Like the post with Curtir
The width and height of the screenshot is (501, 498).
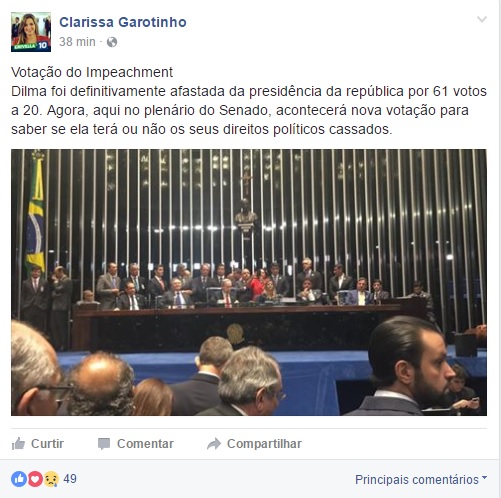coord(38,444)
